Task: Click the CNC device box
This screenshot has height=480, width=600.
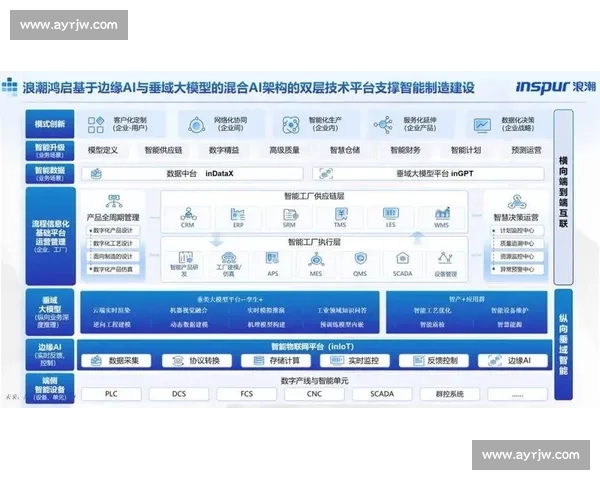Action: [314, 394]
